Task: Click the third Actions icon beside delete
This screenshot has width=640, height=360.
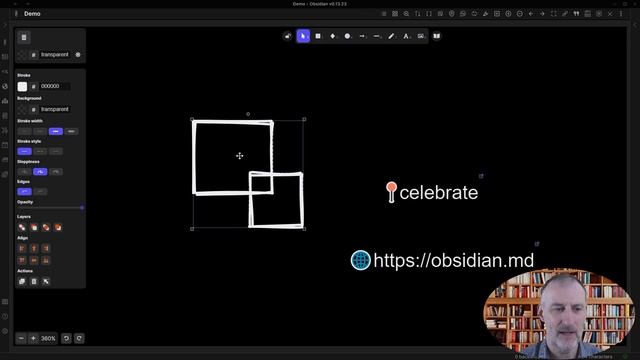Action: 46,281
